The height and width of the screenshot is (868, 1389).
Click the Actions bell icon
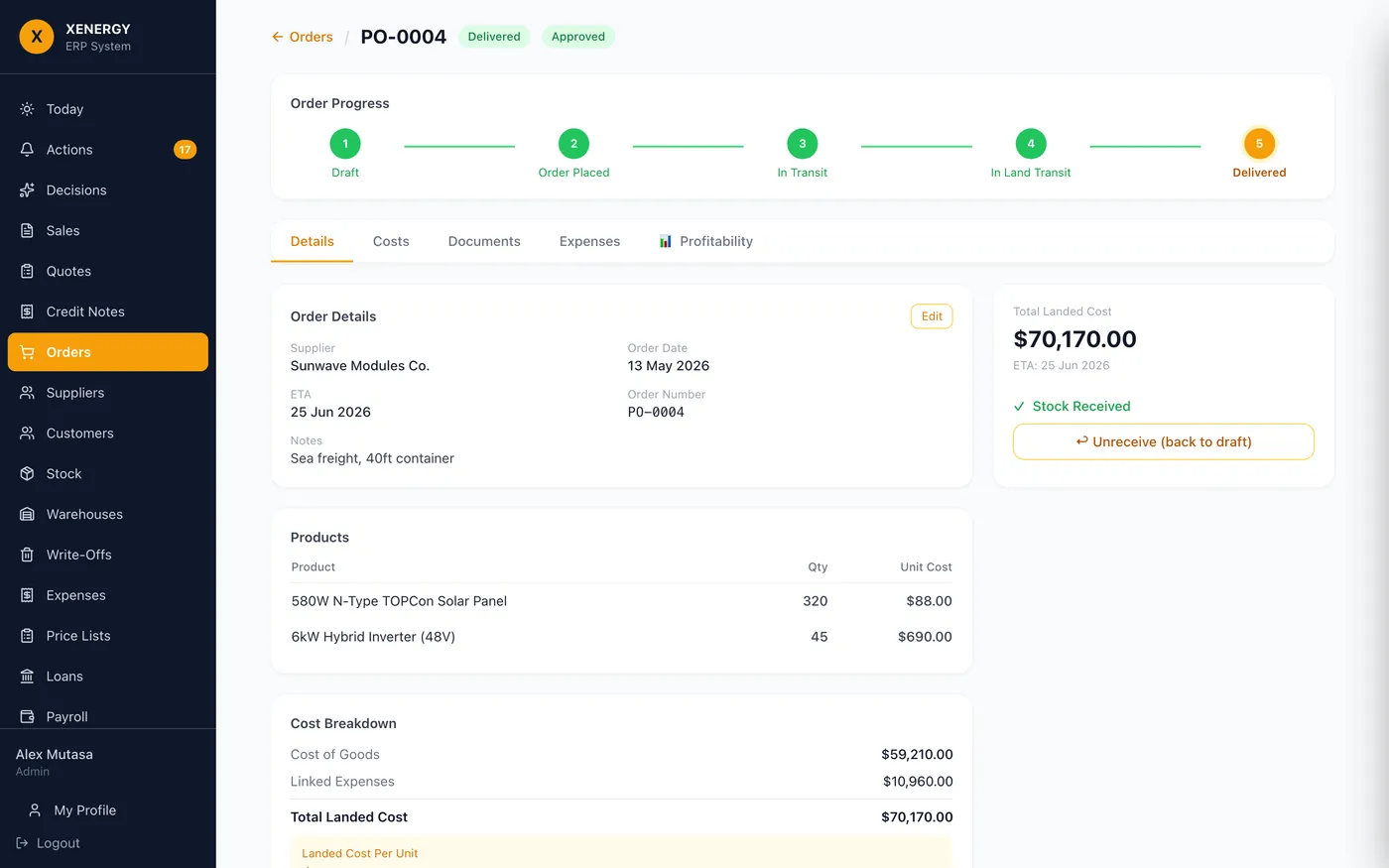pyautogui.click(x=27, y=150)
